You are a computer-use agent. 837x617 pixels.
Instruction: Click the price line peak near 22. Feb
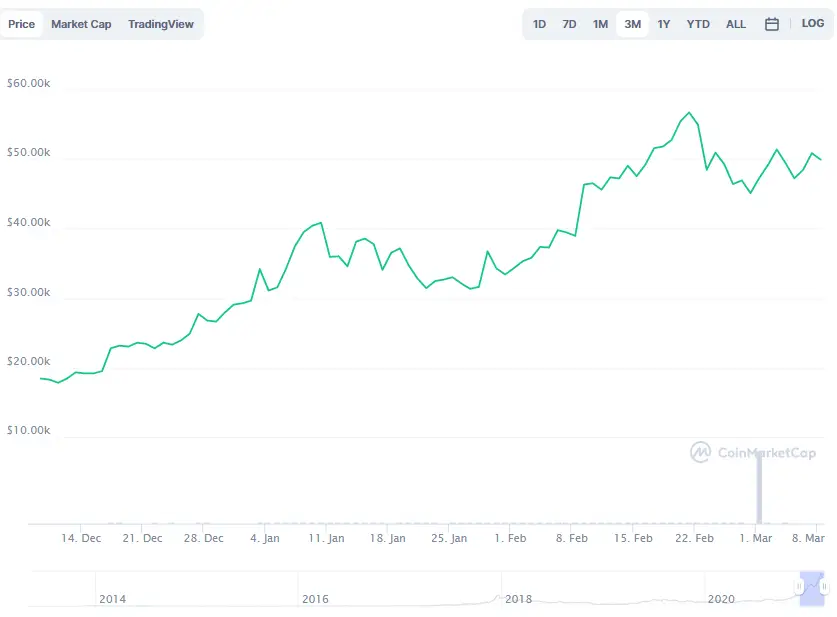click(689, 113)
